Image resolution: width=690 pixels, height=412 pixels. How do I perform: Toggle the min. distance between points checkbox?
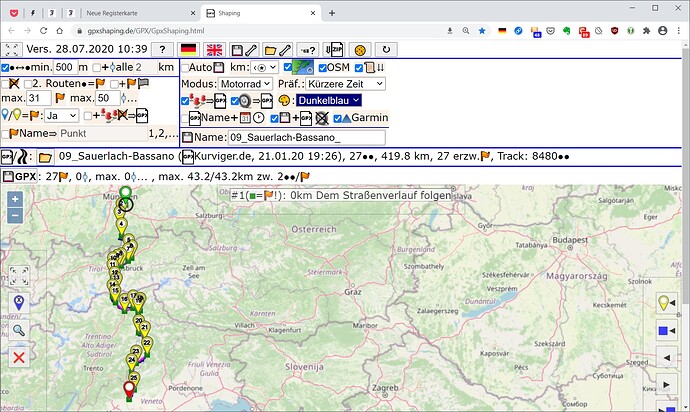click(x=5, y=68)
